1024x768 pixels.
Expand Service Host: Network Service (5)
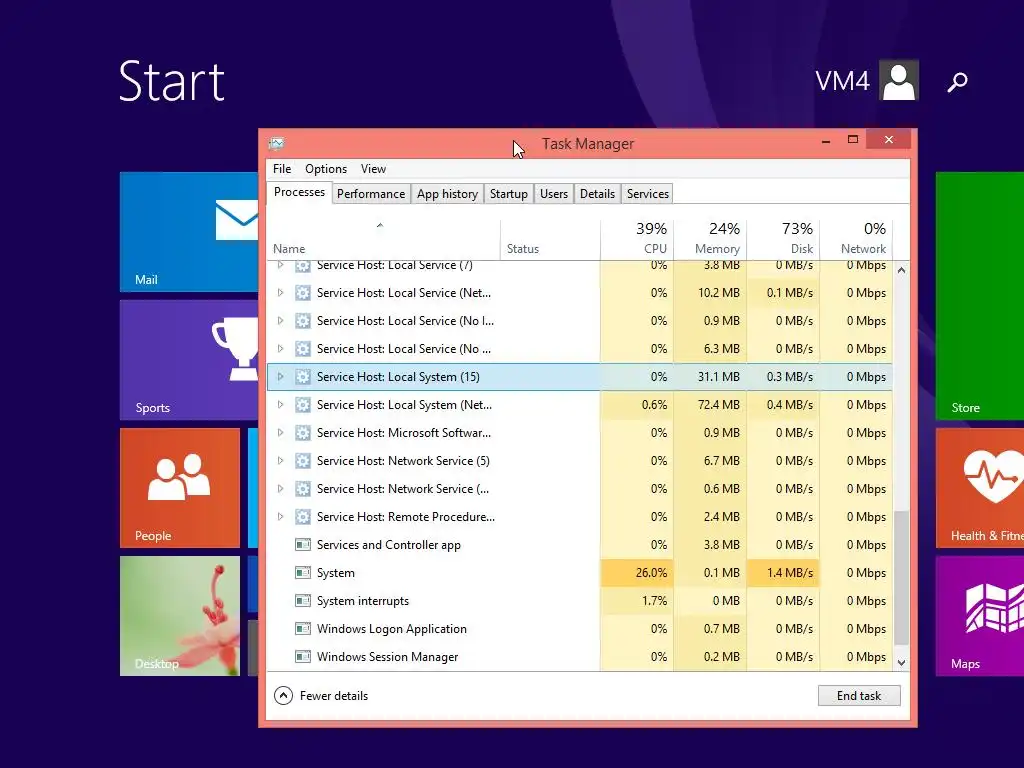(x=280, y=461)
